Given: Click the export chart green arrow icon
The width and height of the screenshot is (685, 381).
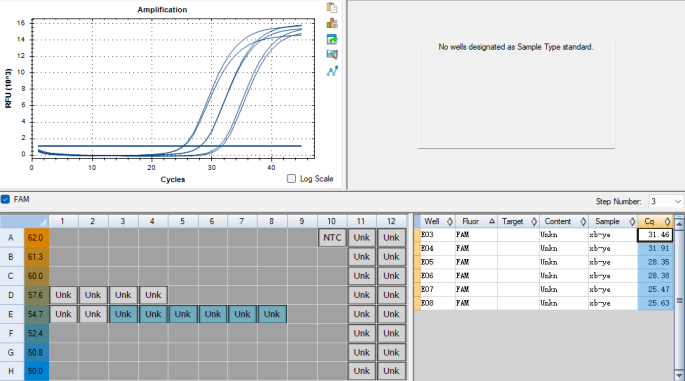Looking at the screenshot, I should [332, 39].
